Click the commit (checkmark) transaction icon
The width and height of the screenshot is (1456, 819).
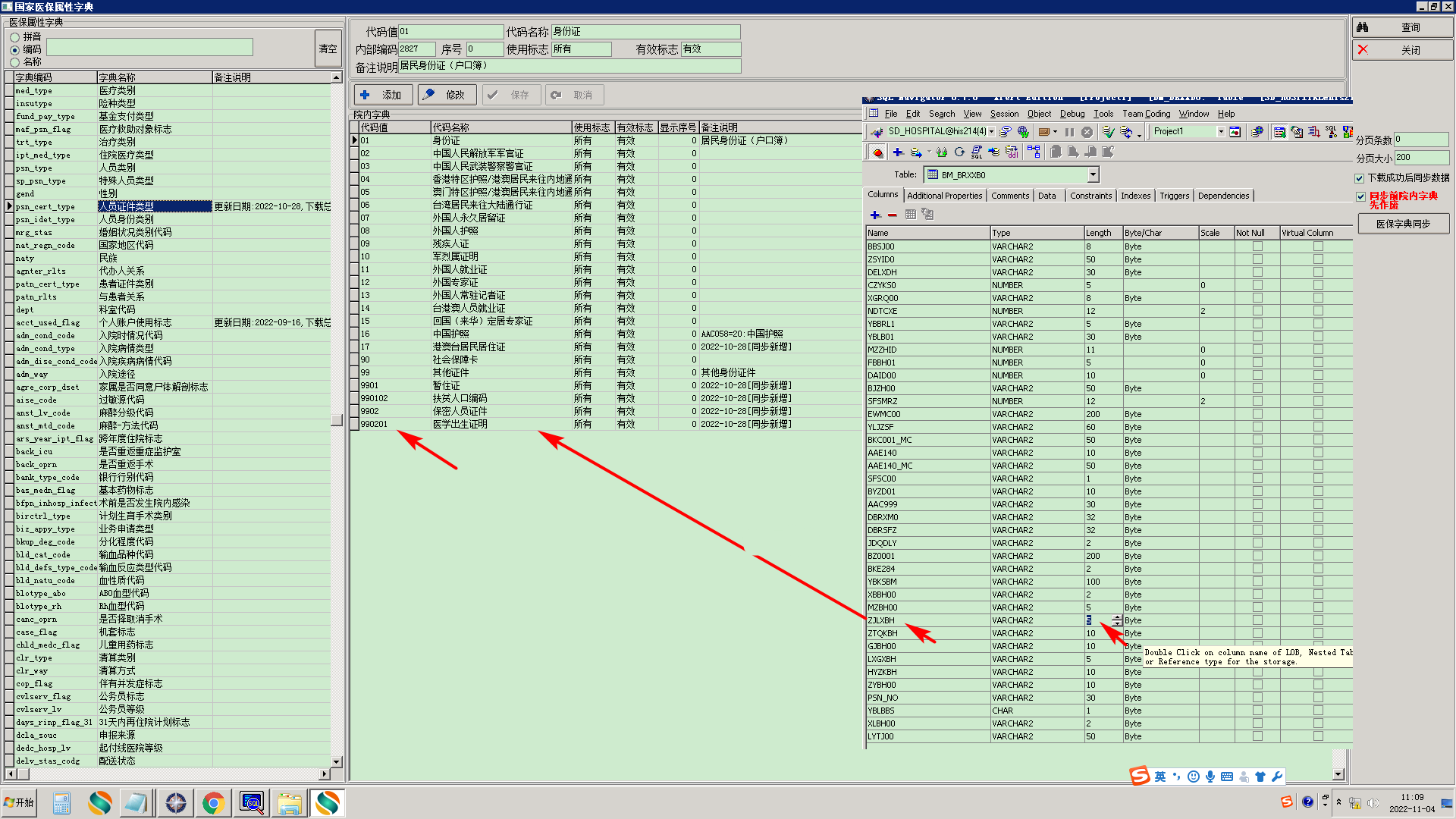(x=1108, y=132)
